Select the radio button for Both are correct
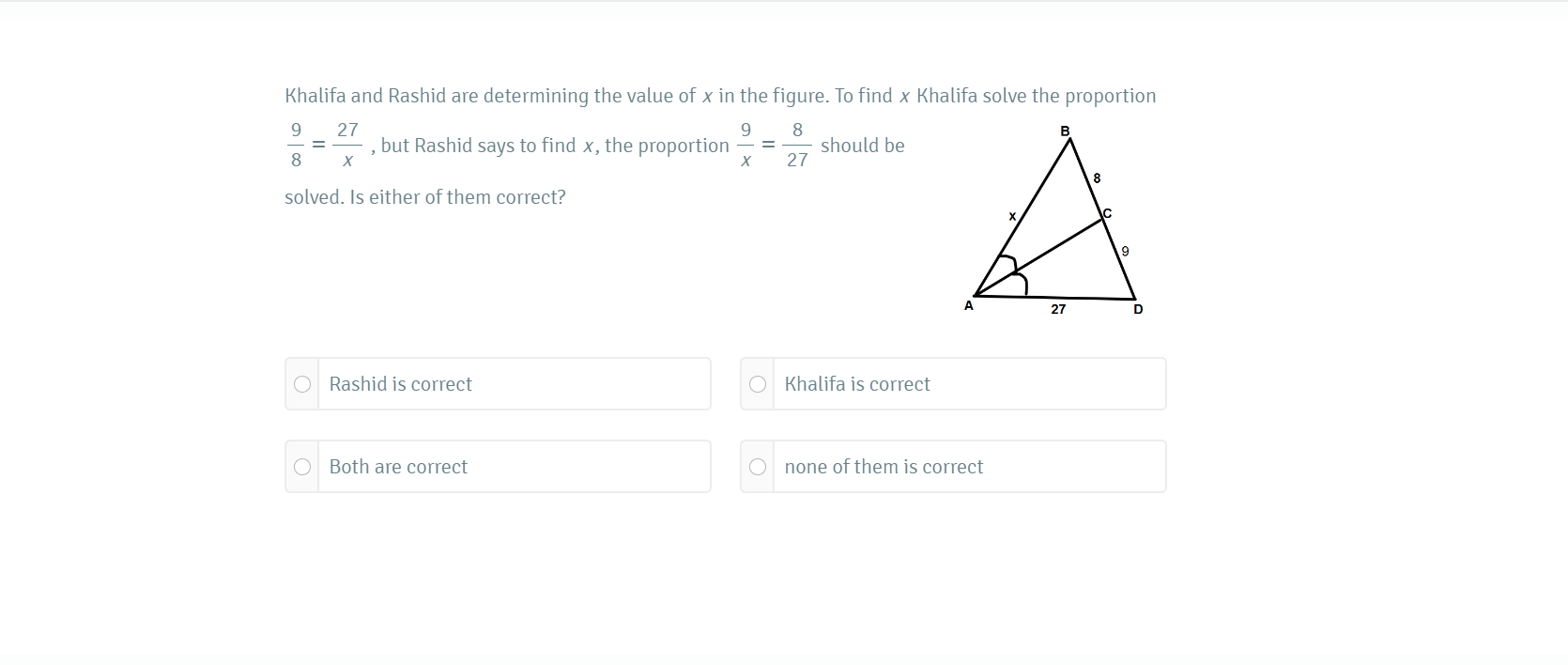The width and height of the screenshot is (1568, 665). click(x=302, y=466)
